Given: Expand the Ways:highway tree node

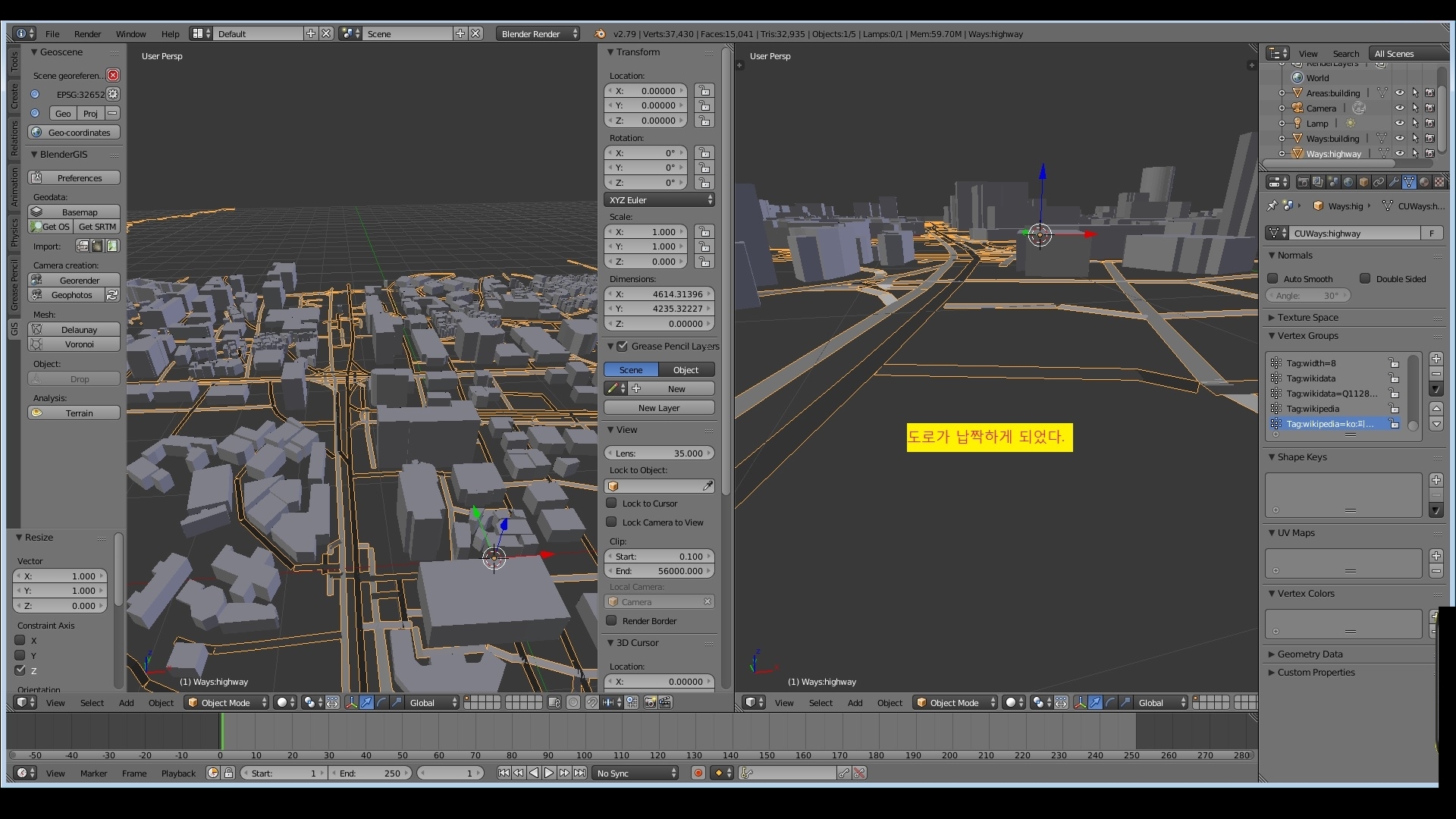Looking at the screenshot, I should click(1282, 154).
